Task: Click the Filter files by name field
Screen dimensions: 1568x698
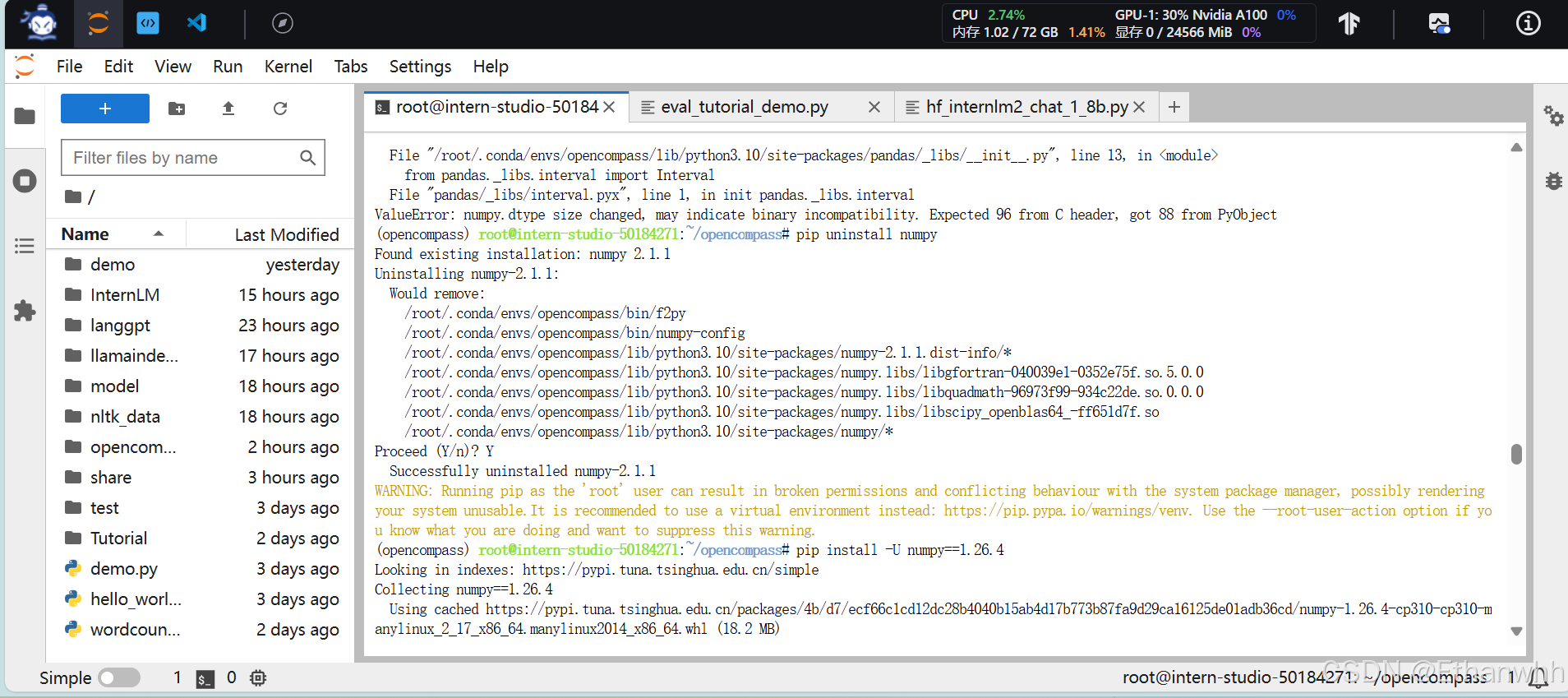Action: (193, 158)
